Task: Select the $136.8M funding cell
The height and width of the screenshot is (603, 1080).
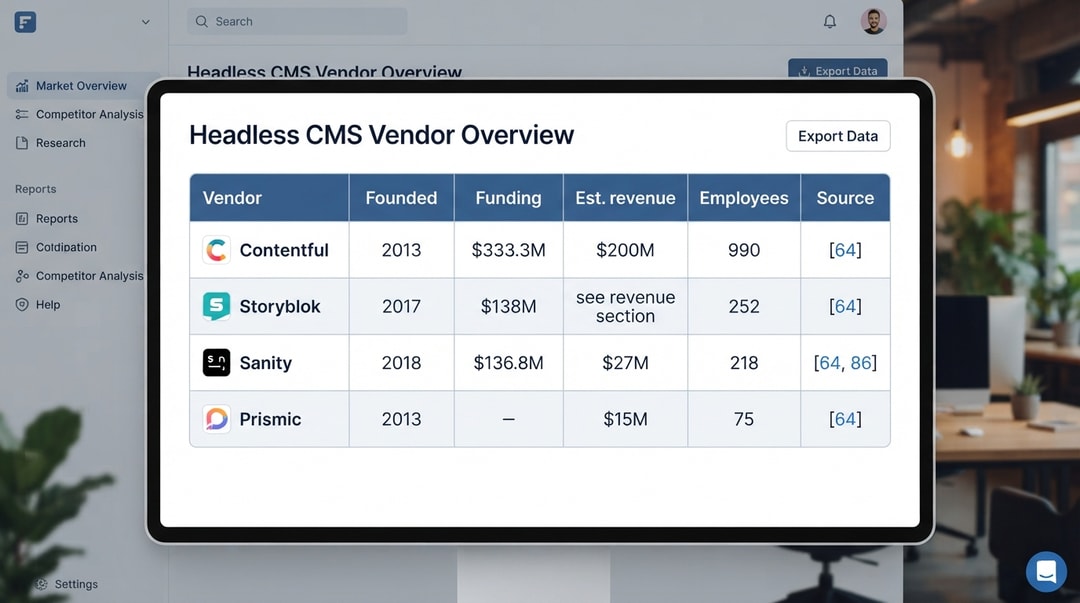Action: (508, 362)
